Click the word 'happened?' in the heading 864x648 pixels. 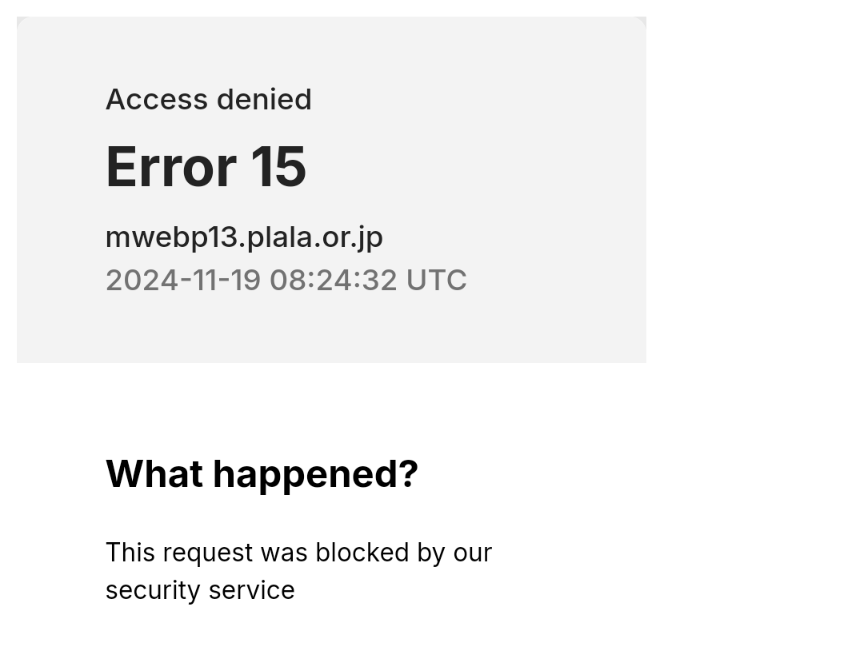316,475
